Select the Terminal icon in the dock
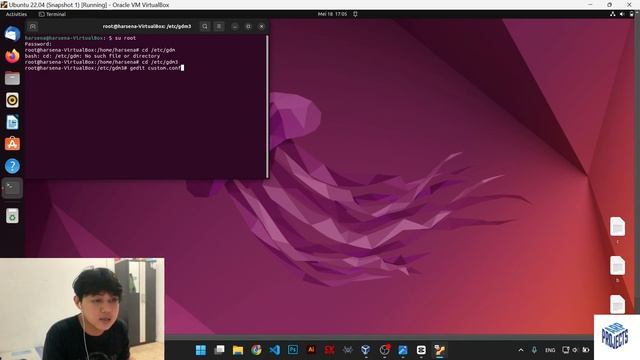 (12, 188)
